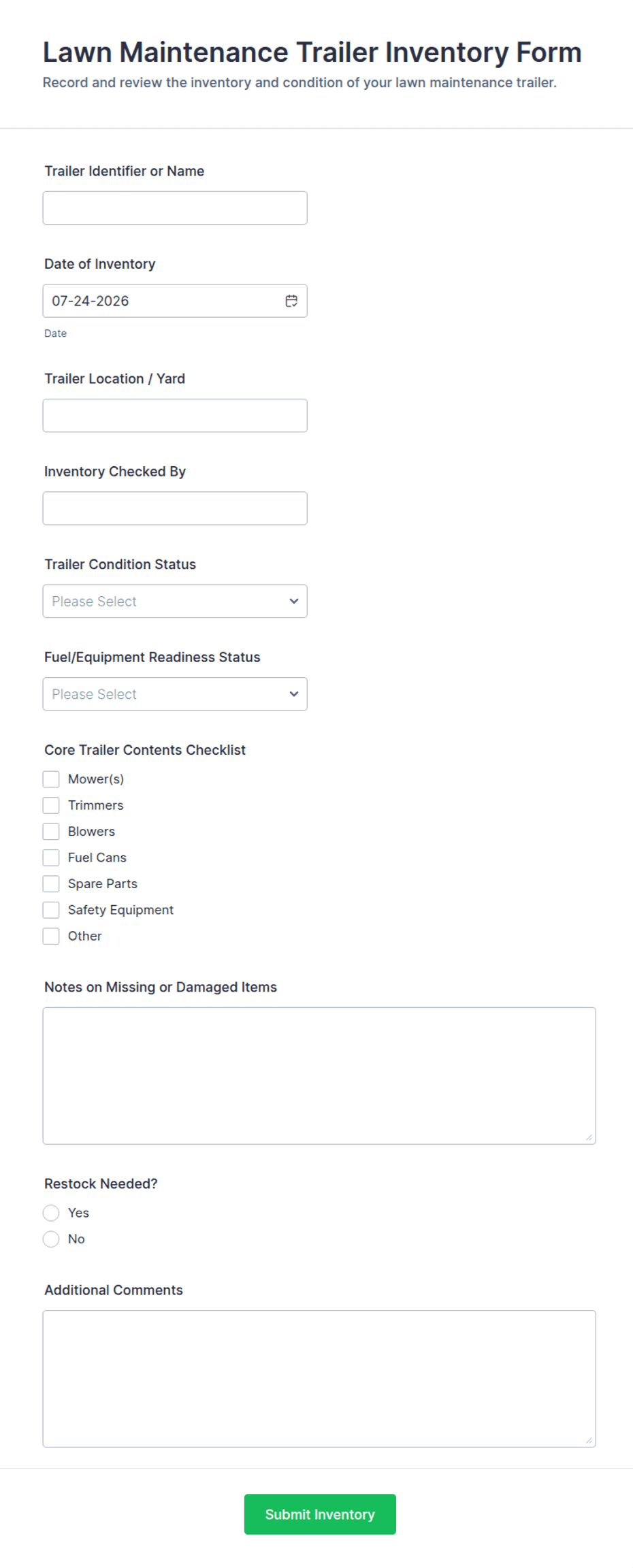Check the Fuel Cans option

coord(51,857)
